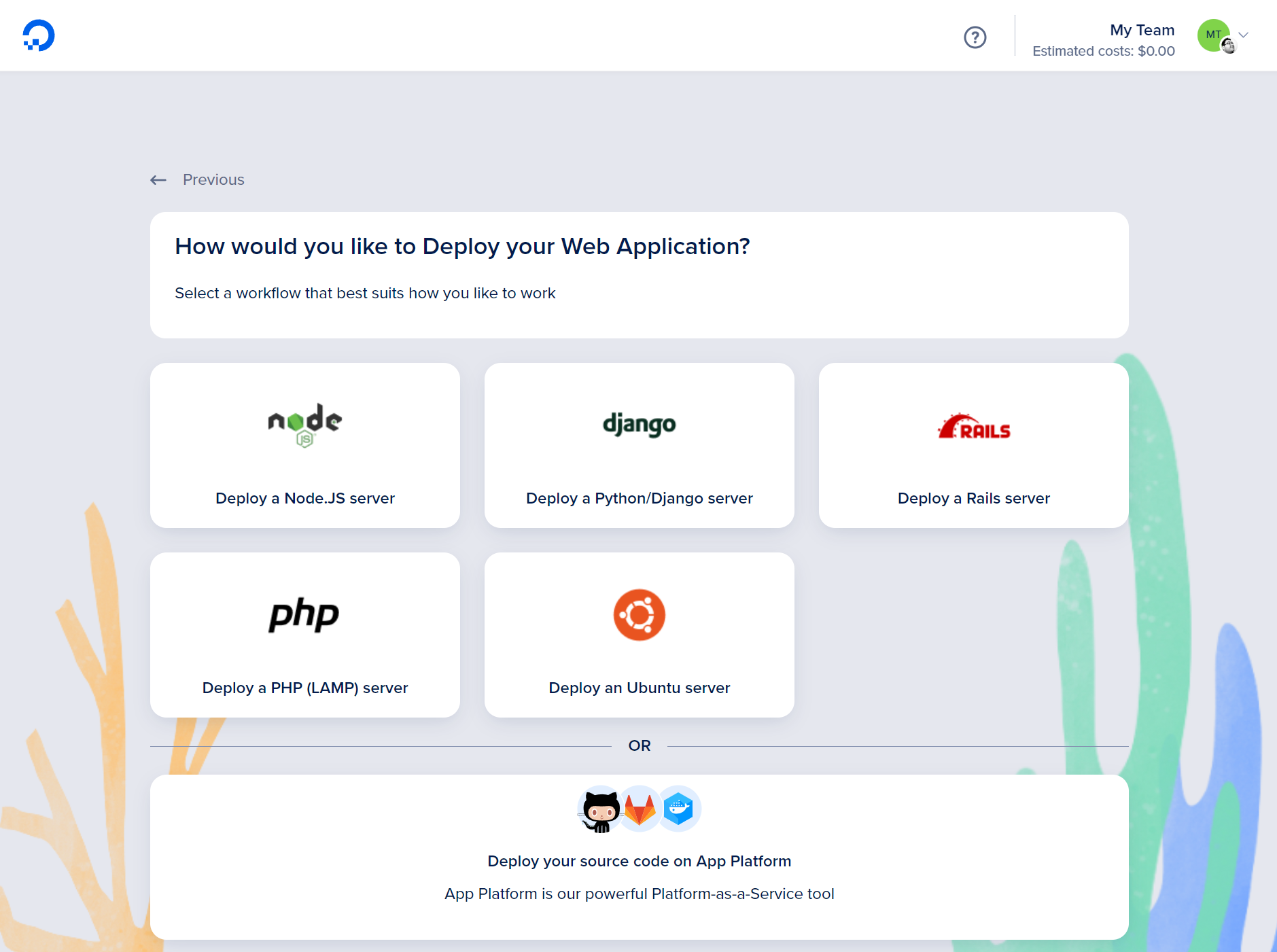Open Deploy your source code on App Platform

coord(639,861)
